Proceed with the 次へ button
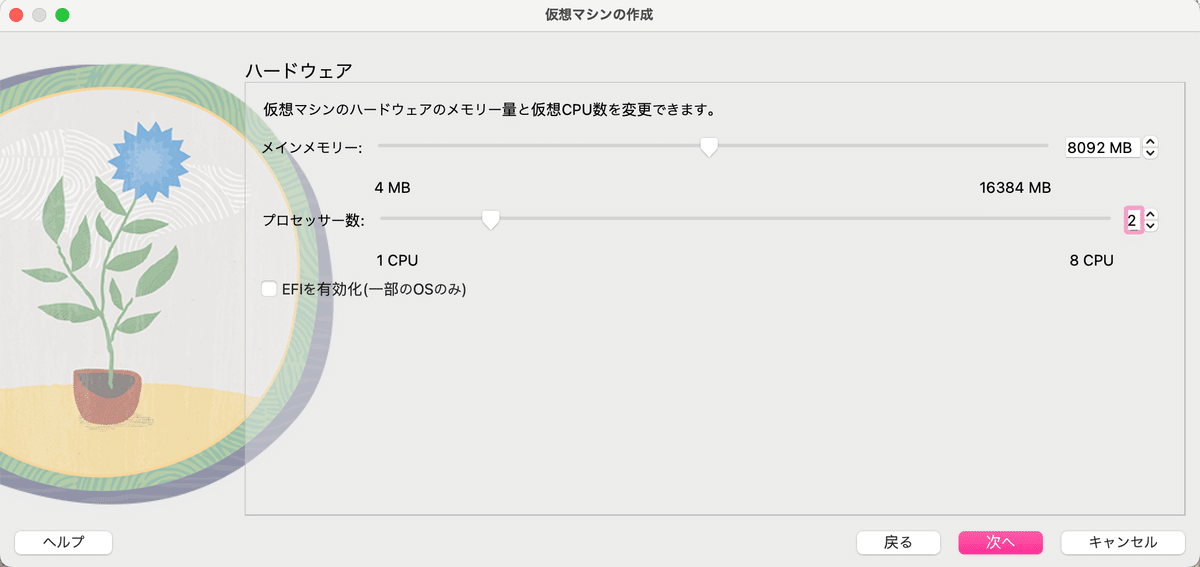1200x567 pixels. (x=1000, y=542)
